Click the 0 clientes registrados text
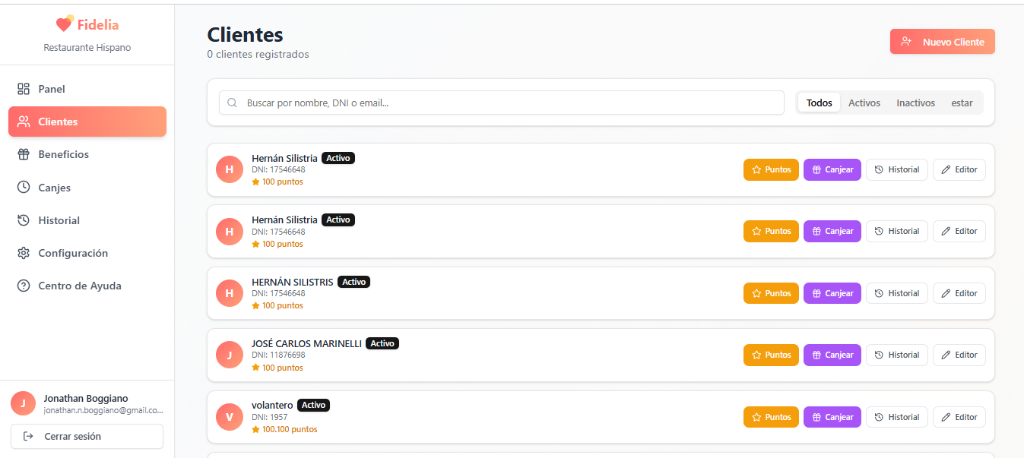Viewport: 1024px width, 458px height. [258, 54]
